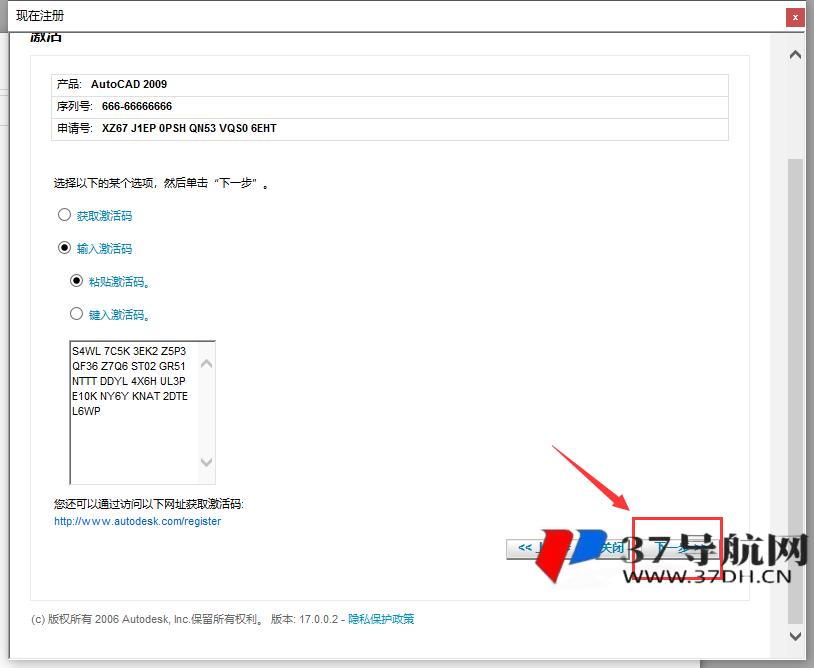This screenshot has width=814, height=668.
Task: Close the 现在注册 registration window
Action: click(795, 17)
